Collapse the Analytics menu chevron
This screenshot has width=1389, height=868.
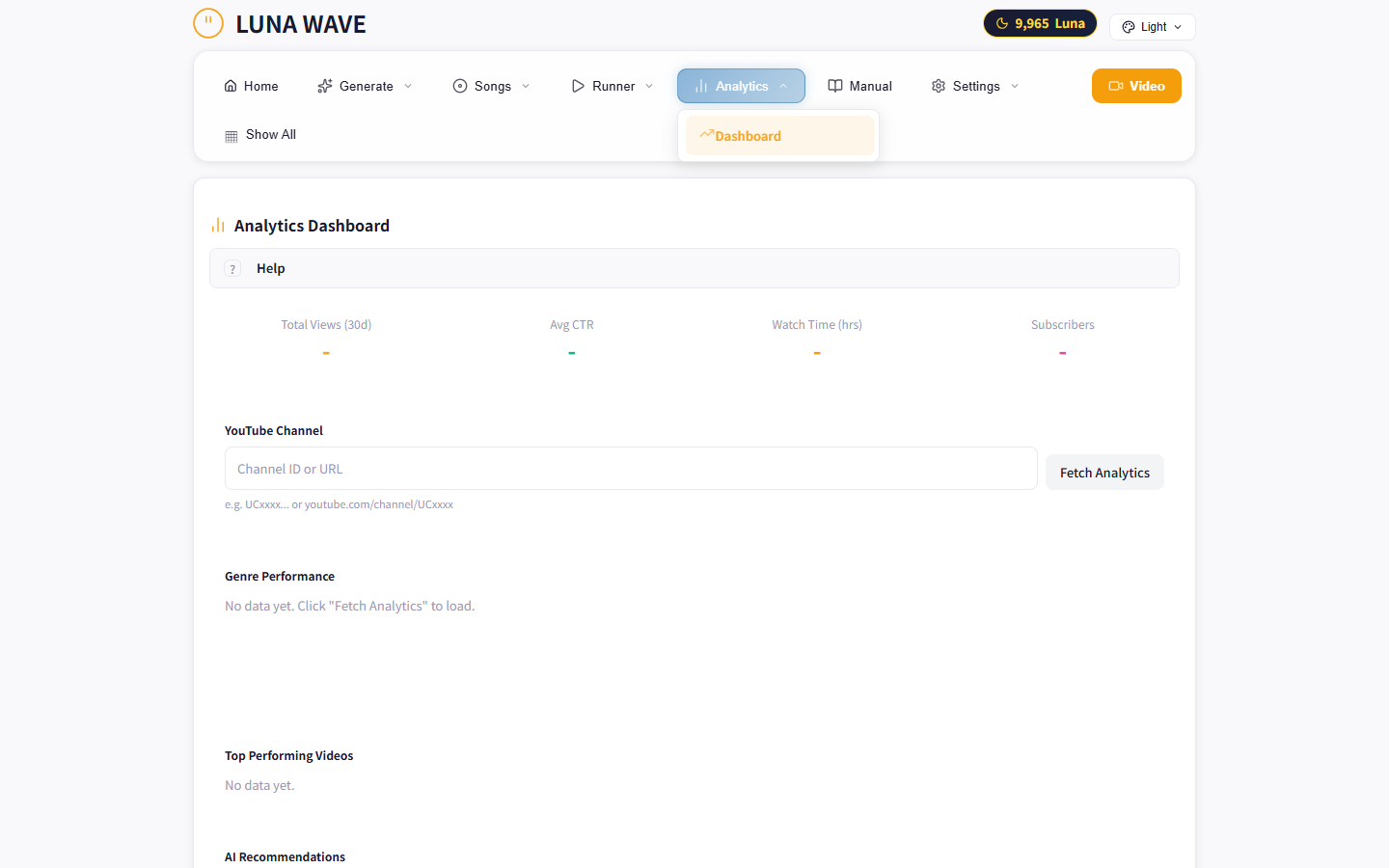[x=783, y=86]
